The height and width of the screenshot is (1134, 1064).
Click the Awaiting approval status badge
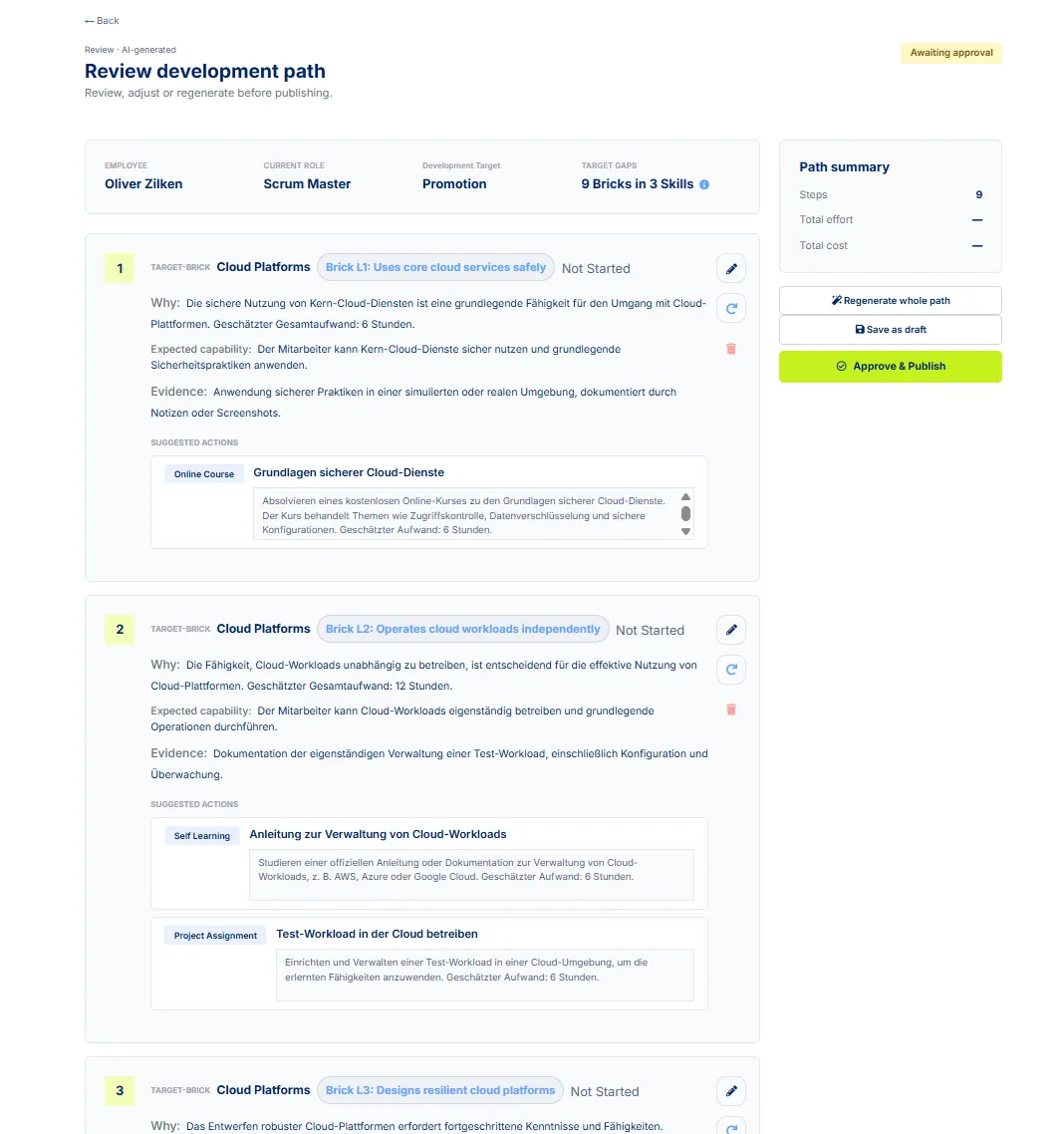click(951, 53)
